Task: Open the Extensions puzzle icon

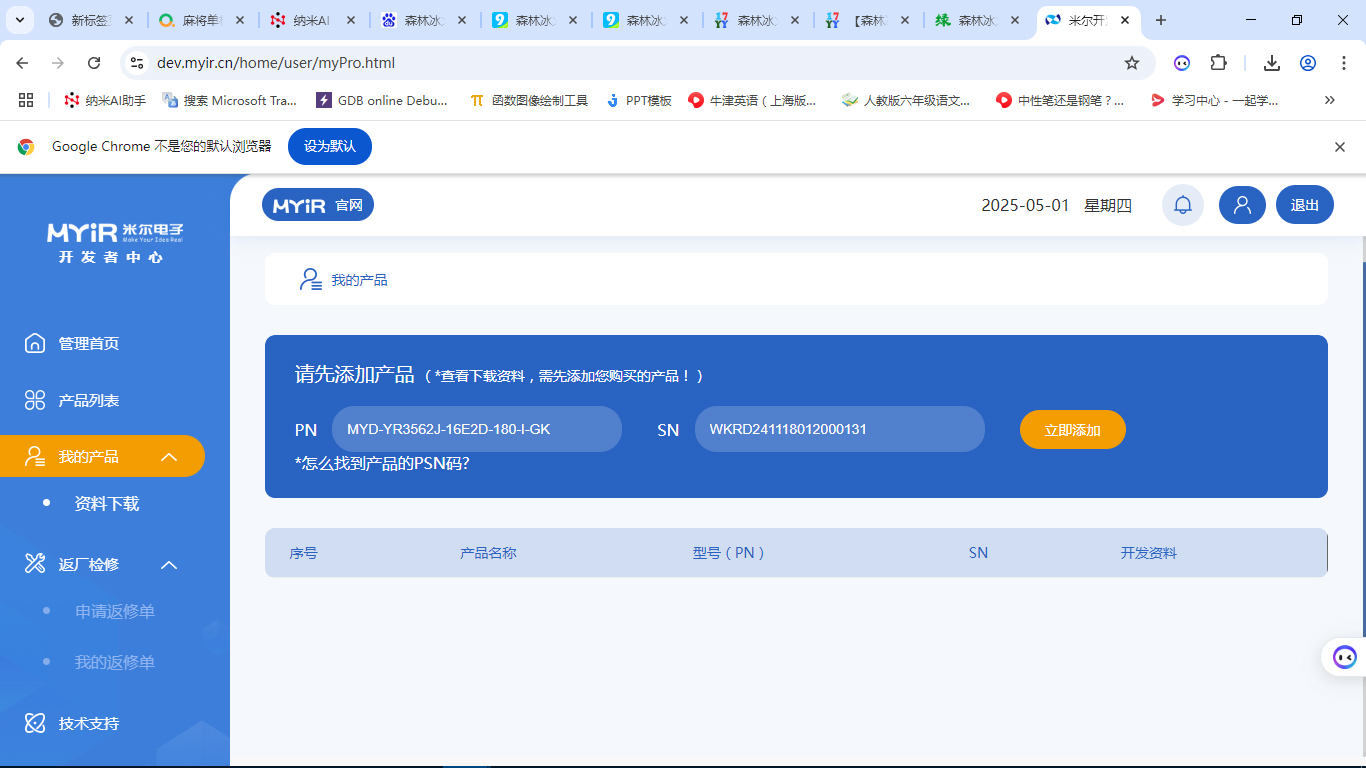Action: pyautogui.click(x=1218, y=63)
